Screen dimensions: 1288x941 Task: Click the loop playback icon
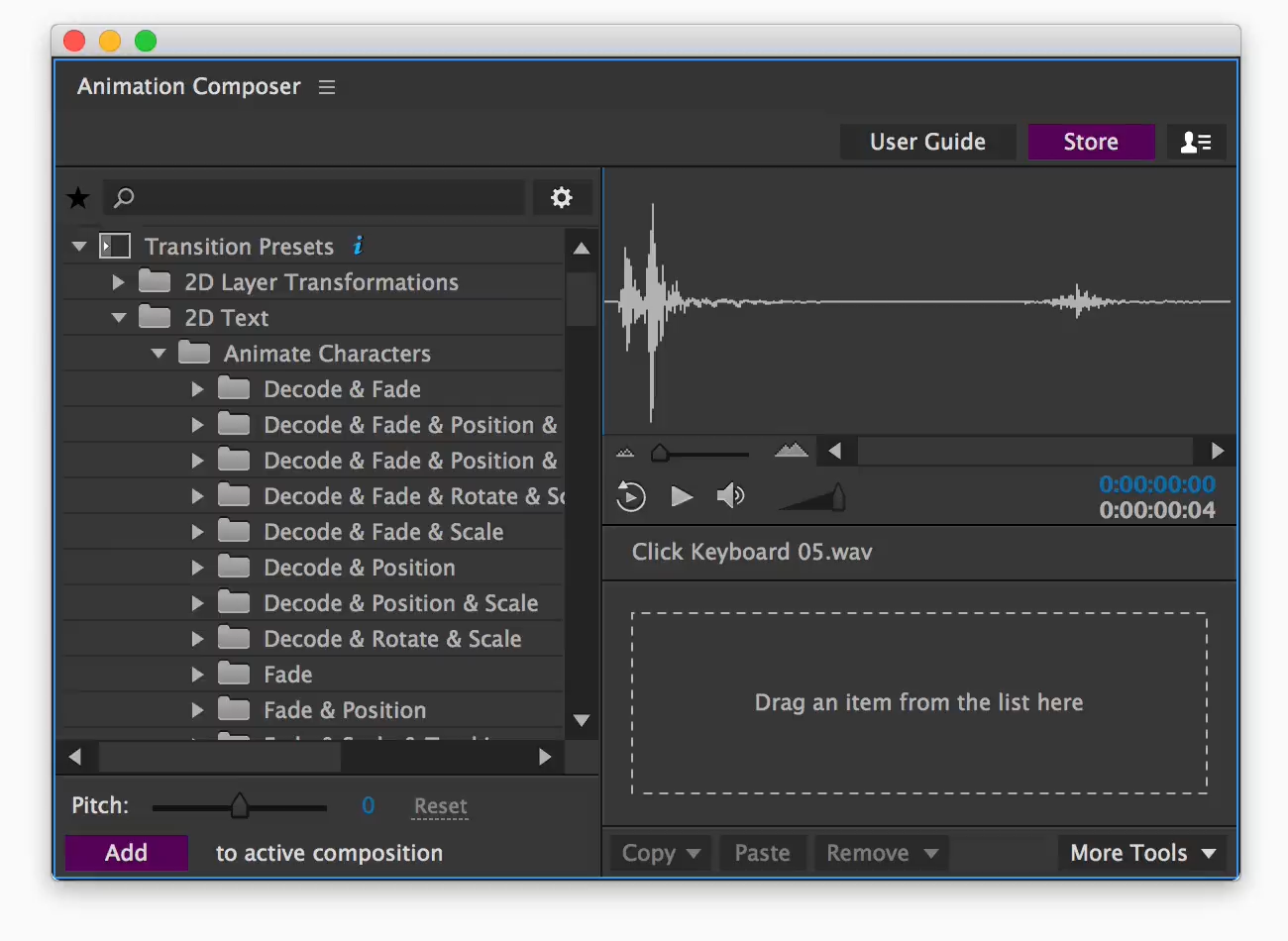click(631, 495)
